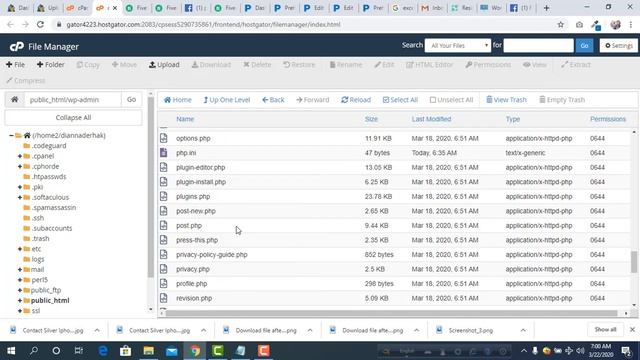Click the vertical scrollbar of file list

[633, 261]
